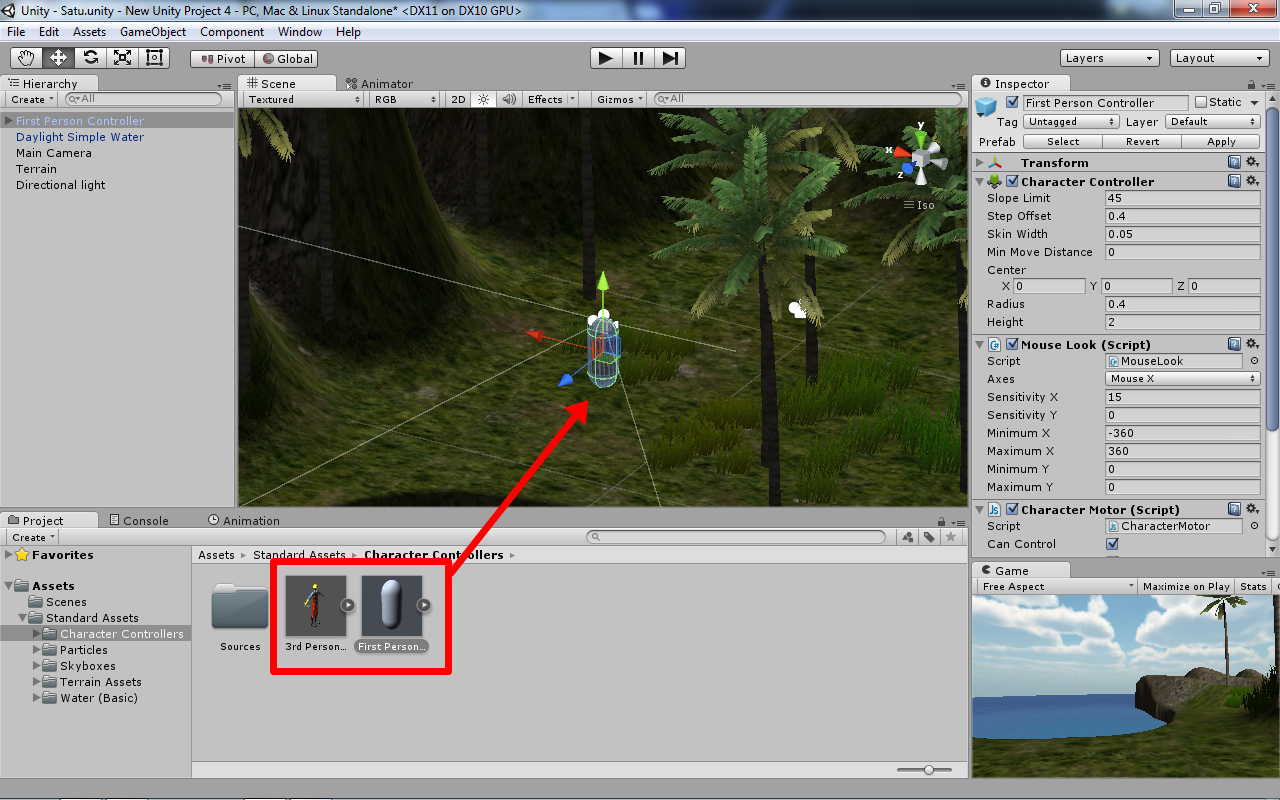Open the Layer Default dropdown

(1213, 121)
